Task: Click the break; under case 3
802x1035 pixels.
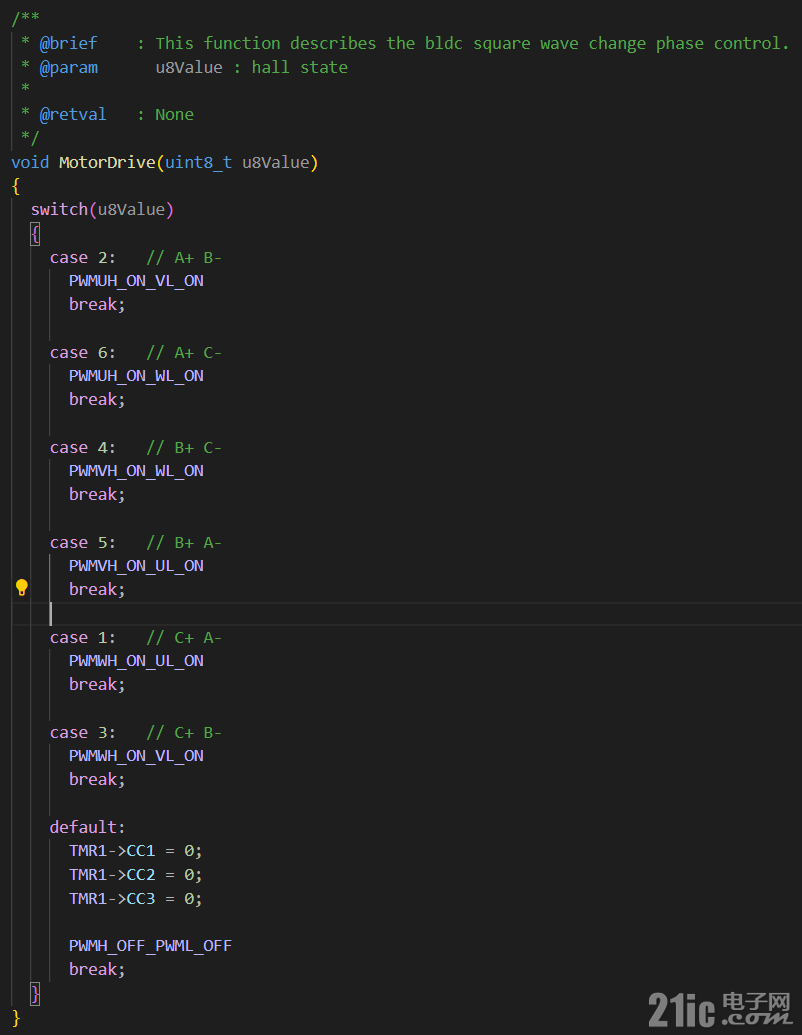Action: tap(97, 780)
